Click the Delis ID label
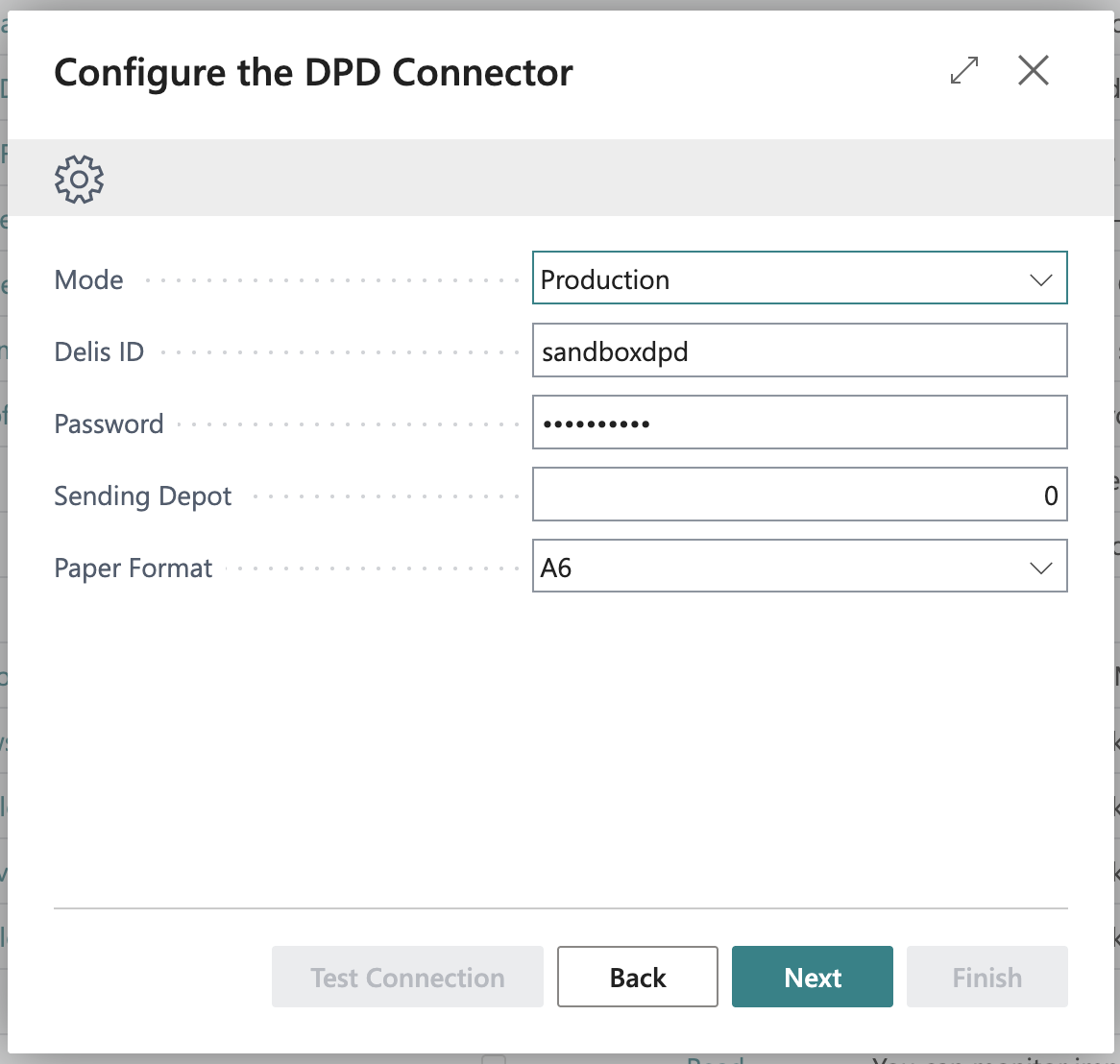This screenshot has height=1064, width=1120. pos(99,351)
